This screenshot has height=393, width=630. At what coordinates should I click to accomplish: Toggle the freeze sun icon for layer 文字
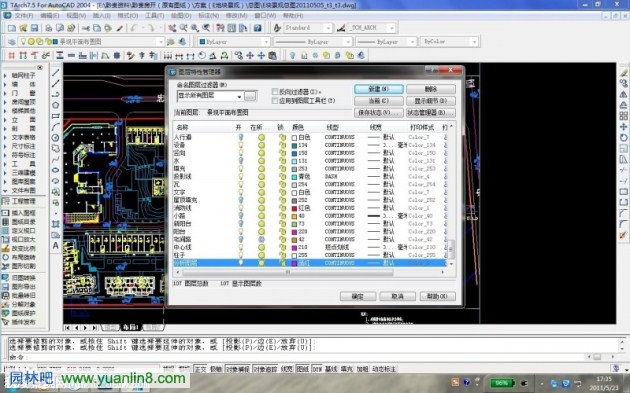click(x=262, y=192)
